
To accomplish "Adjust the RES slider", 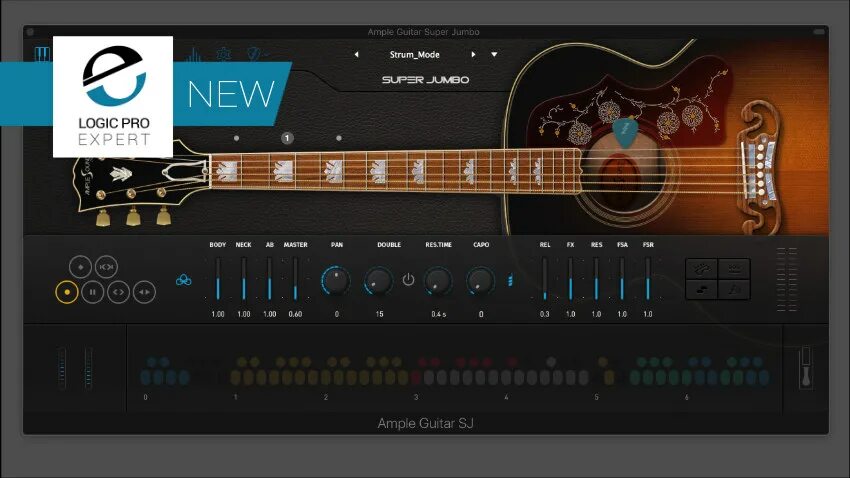I will [596, 279].
